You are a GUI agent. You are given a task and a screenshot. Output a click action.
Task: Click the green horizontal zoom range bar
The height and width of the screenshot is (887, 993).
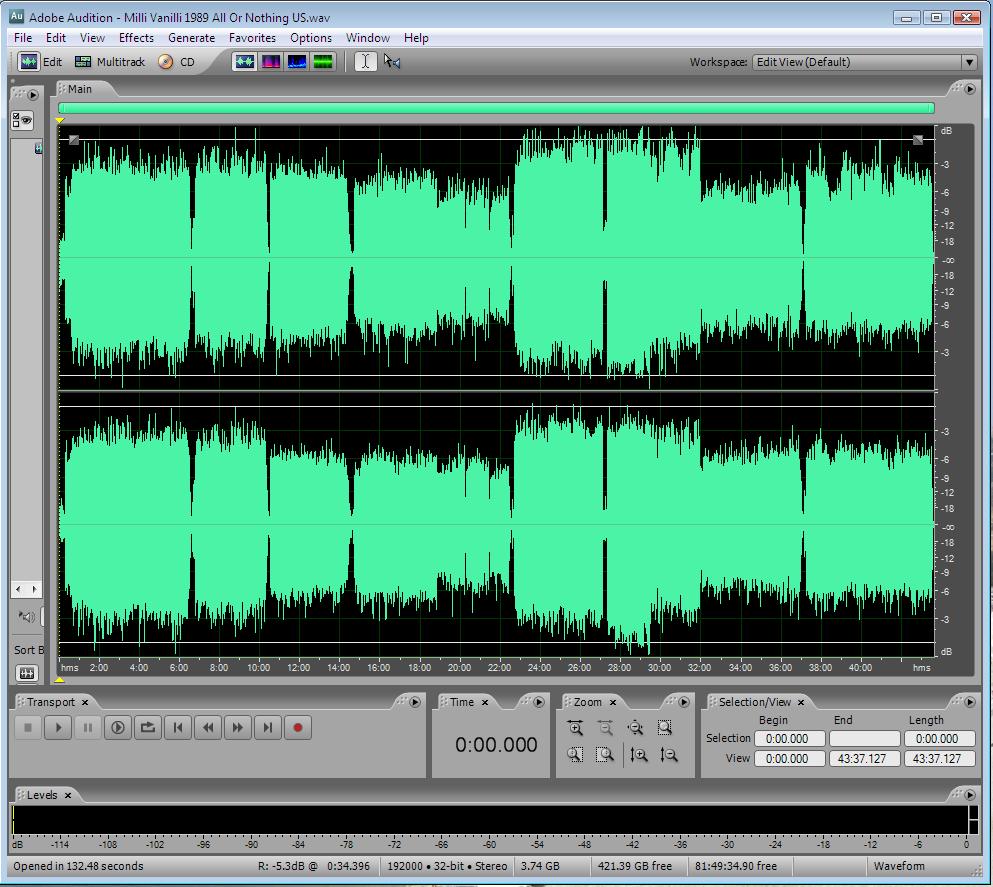(496, 108)
